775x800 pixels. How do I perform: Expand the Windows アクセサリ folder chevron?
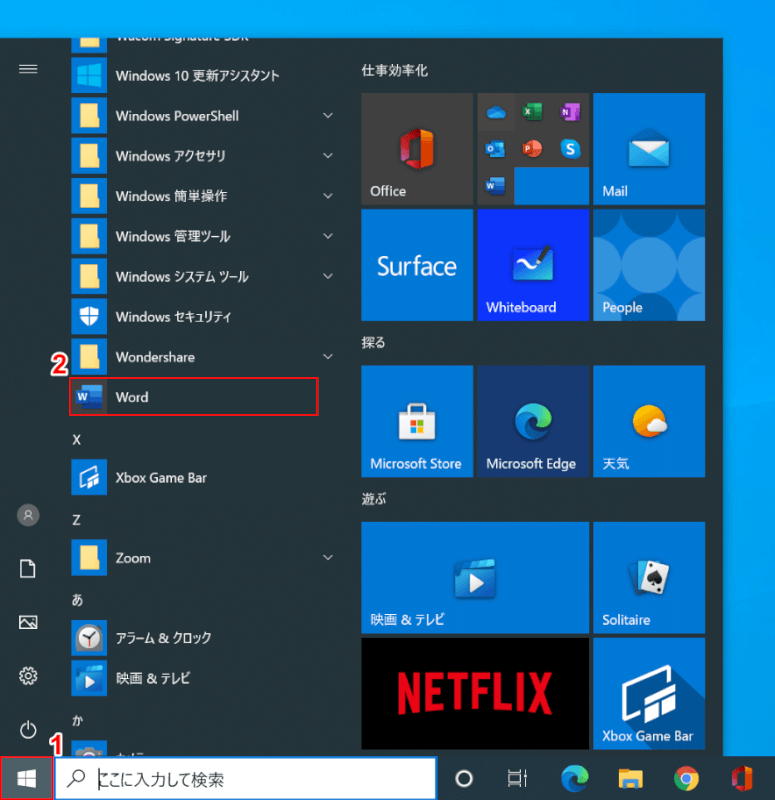coord(328,156)
